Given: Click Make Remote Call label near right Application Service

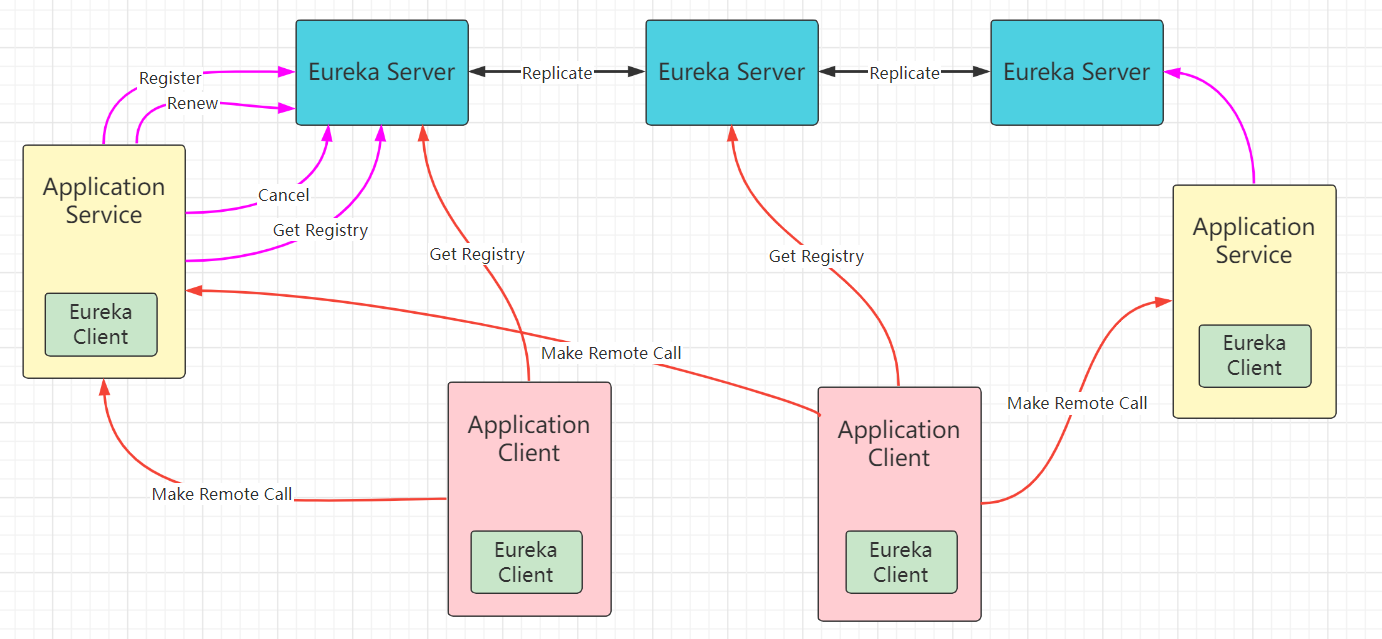Looking at the screenshot, I should tap(1077, 403).
